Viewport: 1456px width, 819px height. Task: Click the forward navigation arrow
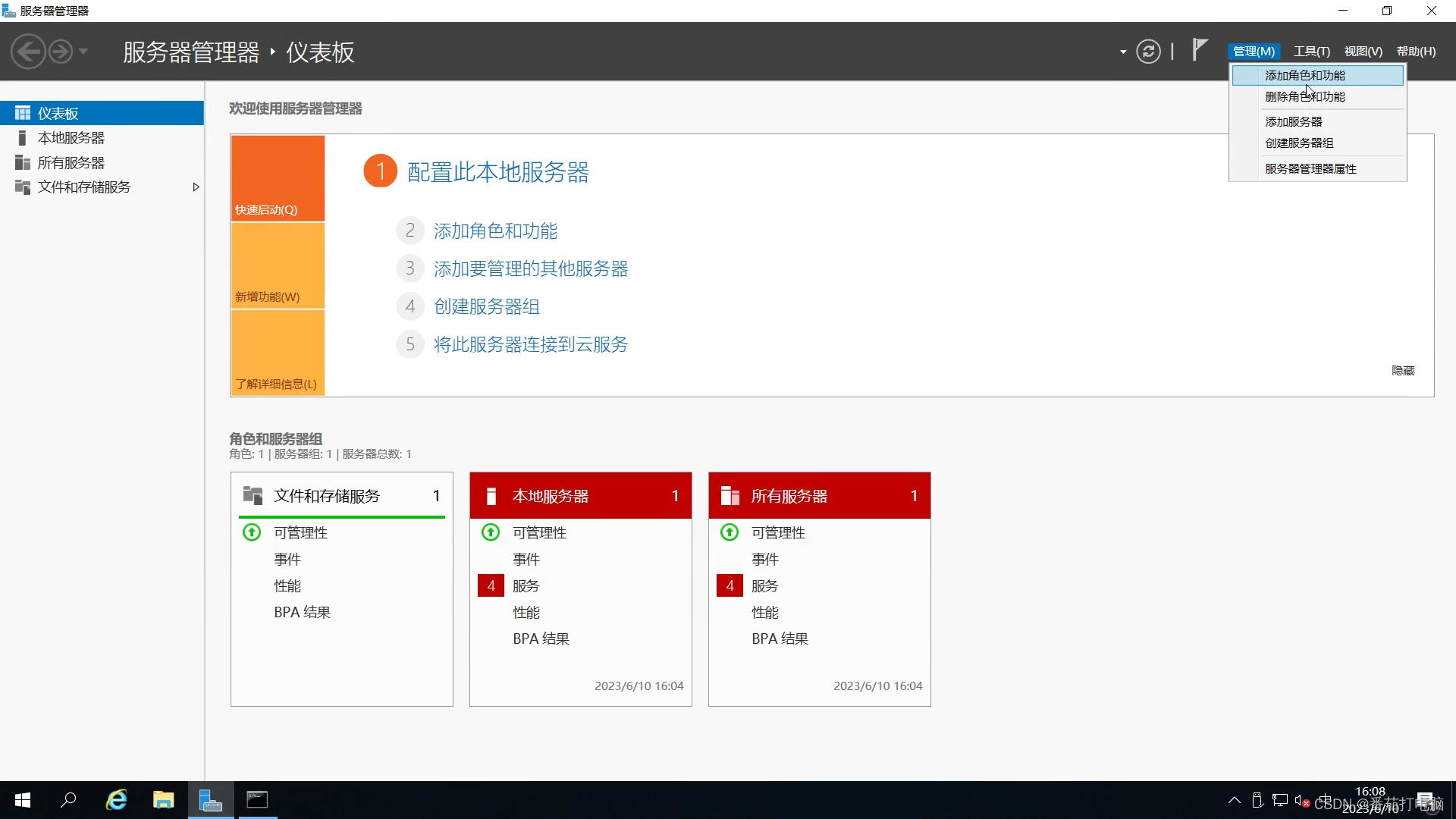coord(61,52)
